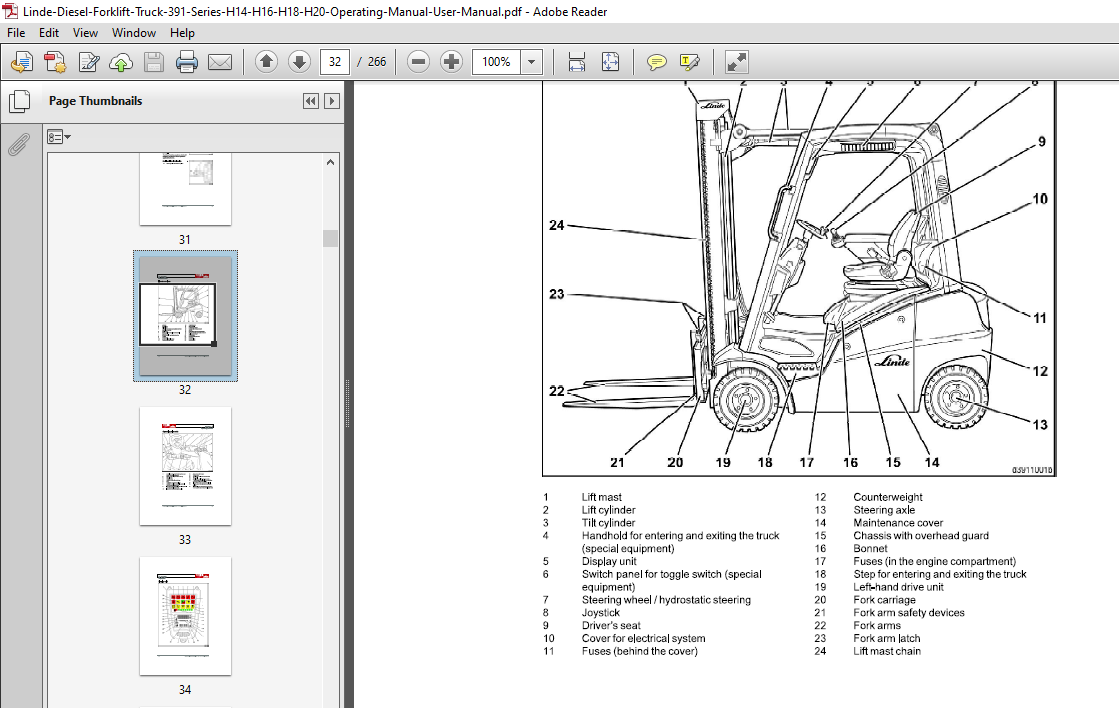This screenshot has height=708, width=1119.
Task: Click the 'Counterweight' legend text
Action: click(888, 497)
